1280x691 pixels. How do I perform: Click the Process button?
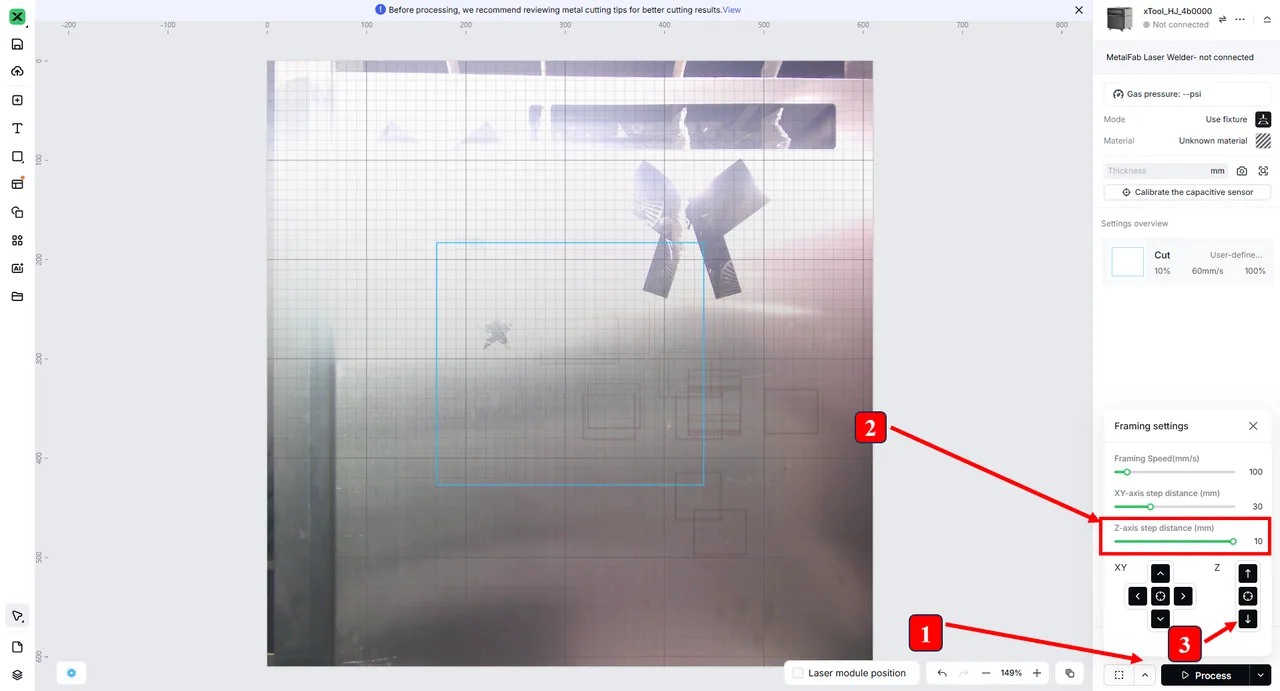point(1205,675)
